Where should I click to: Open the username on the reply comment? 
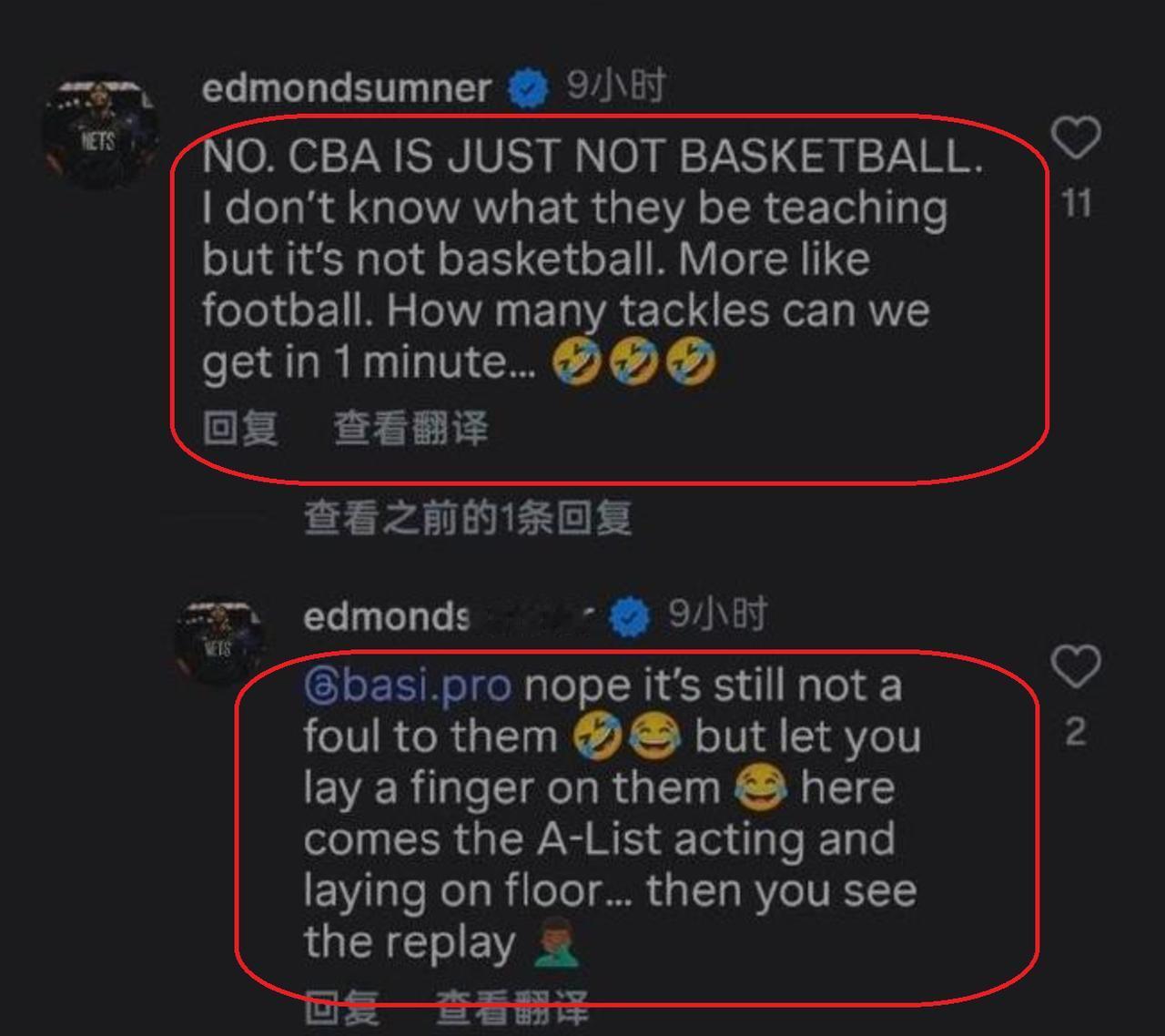point(450,617)
